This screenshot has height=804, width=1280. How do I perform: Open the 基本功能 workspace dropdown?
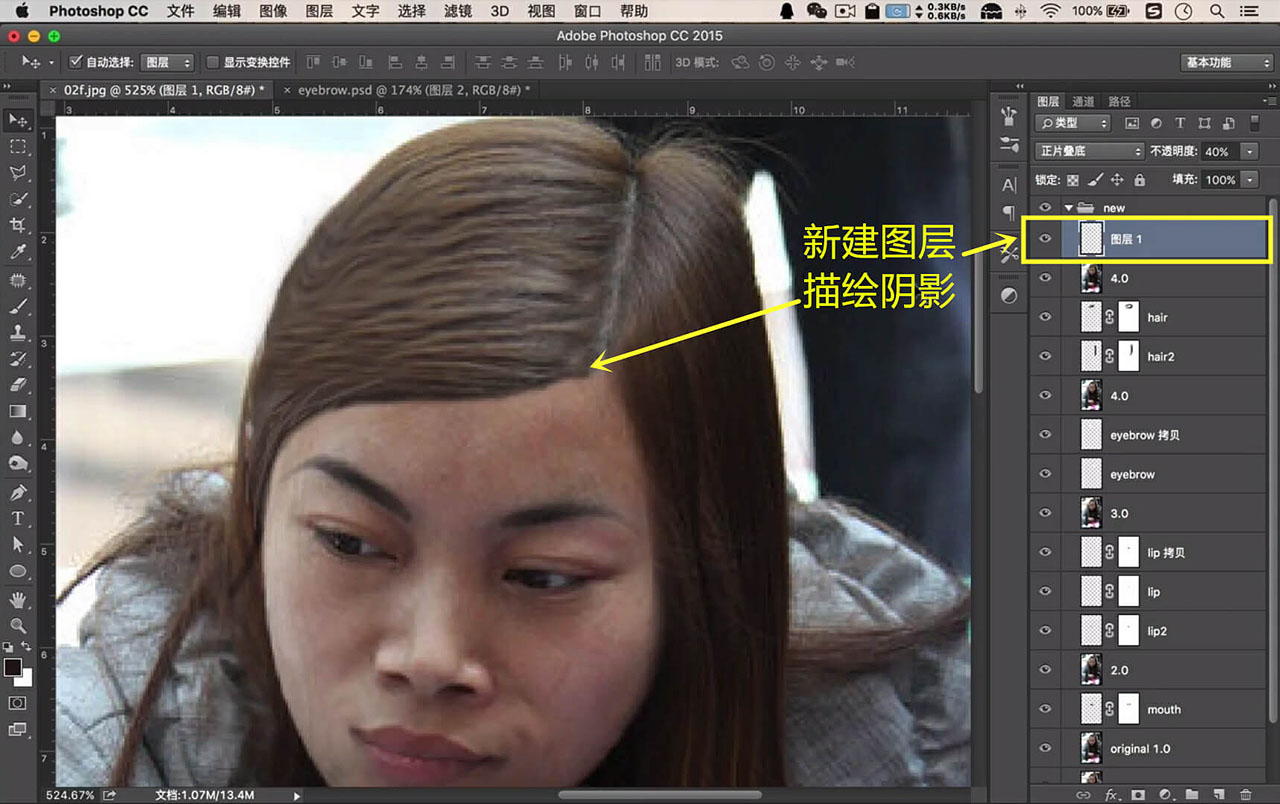tap(1226, 62)
